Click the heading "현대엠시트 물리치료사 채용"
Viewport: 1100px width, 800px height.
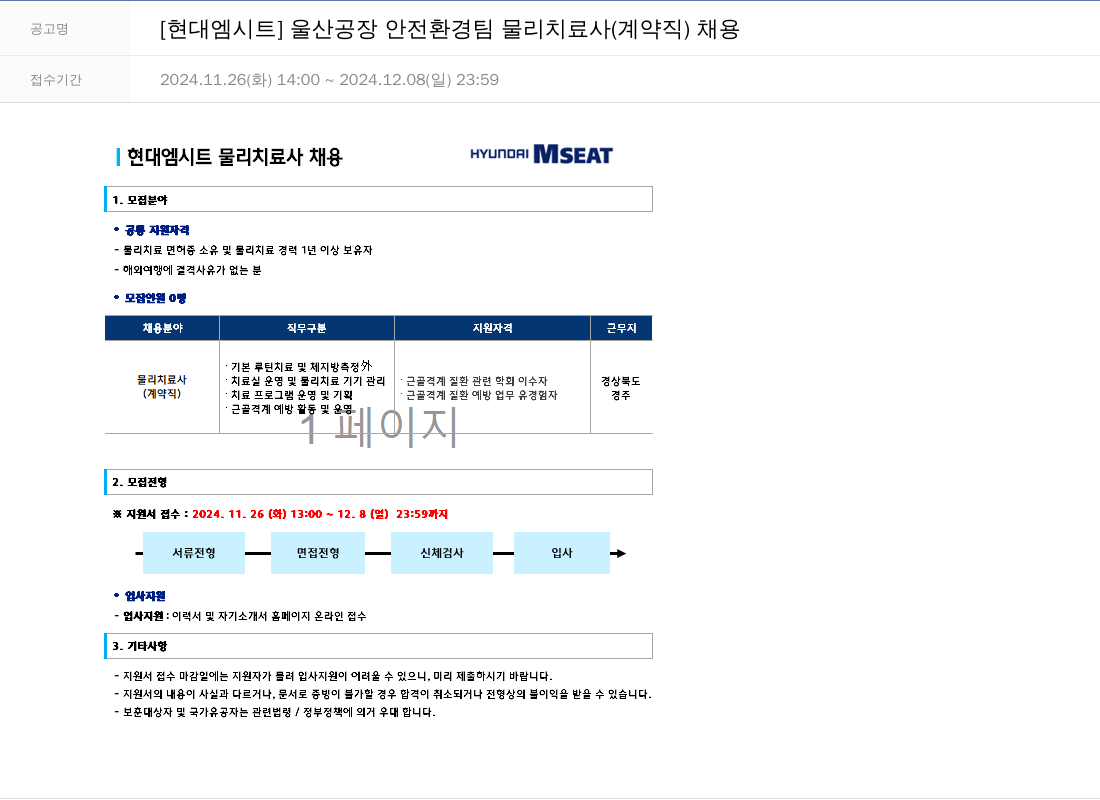coord(234,157)
